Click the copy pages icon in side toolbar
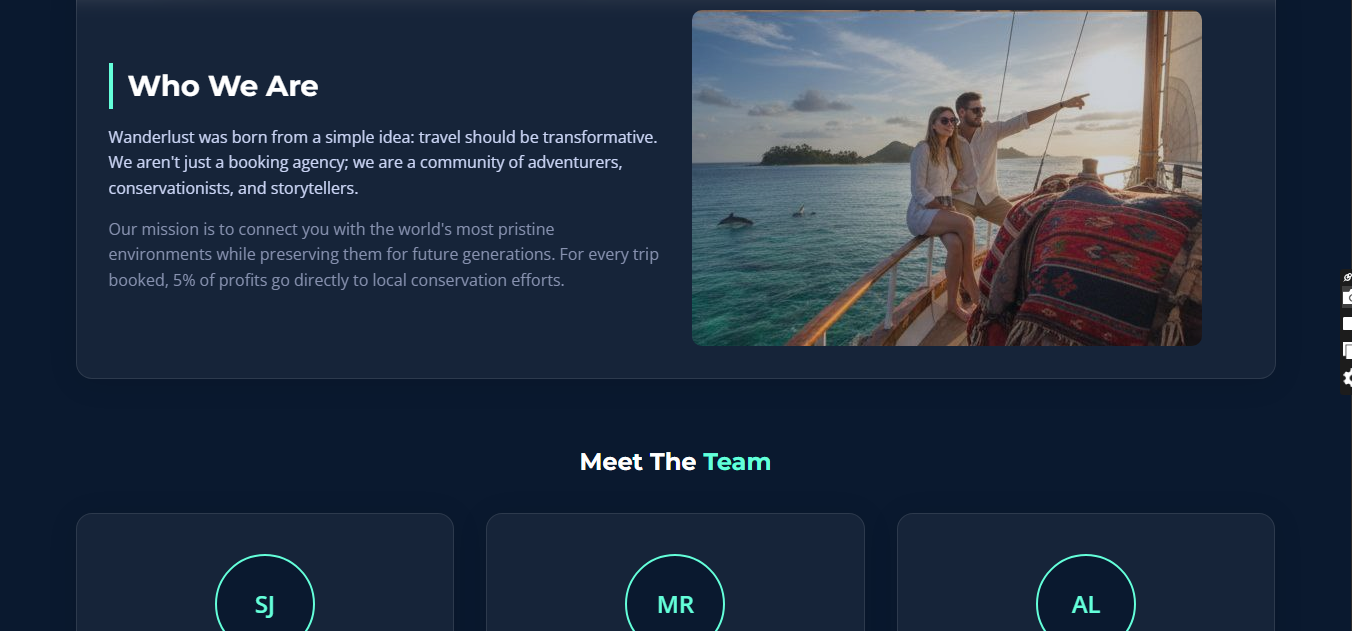 [1347, 350]
